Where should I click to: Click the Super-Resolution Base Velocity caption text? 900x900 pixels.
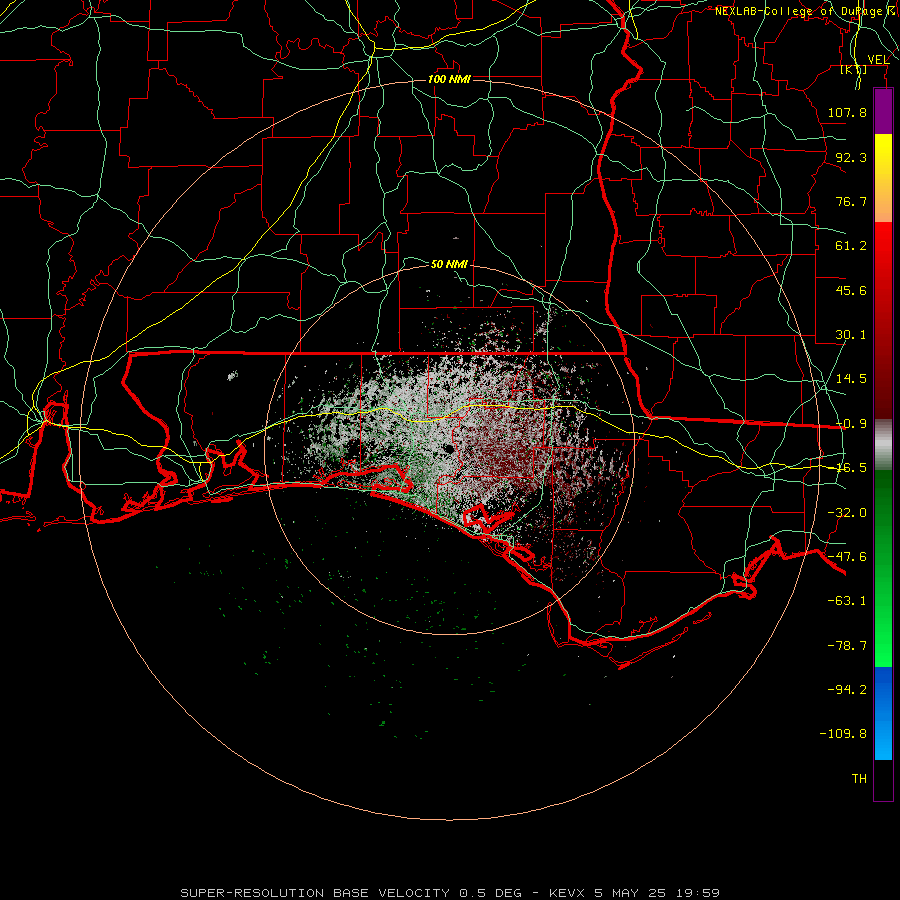(449, 893)
